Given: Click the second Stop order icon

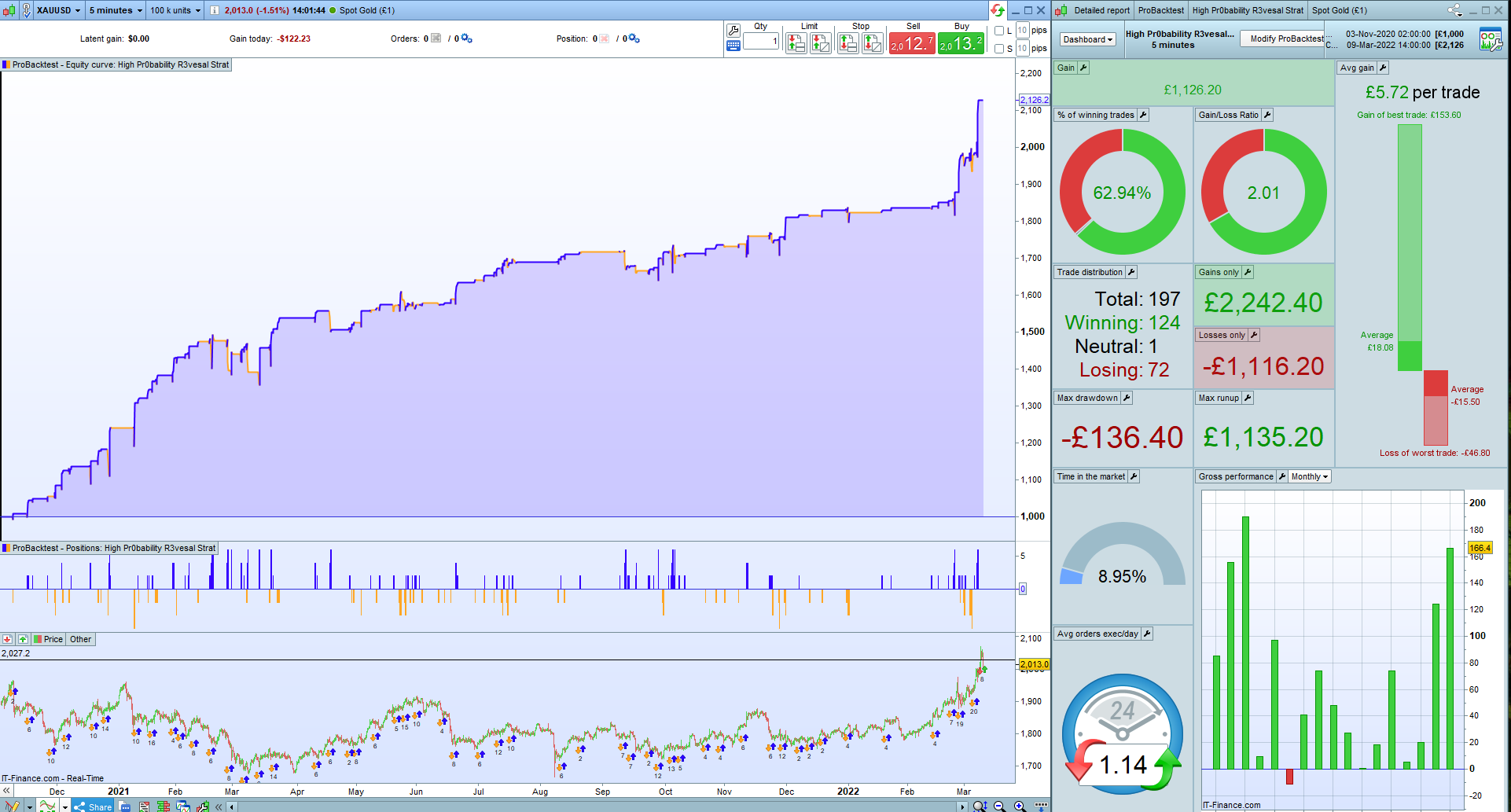Looking at the screenshot, I should point(873,43).
